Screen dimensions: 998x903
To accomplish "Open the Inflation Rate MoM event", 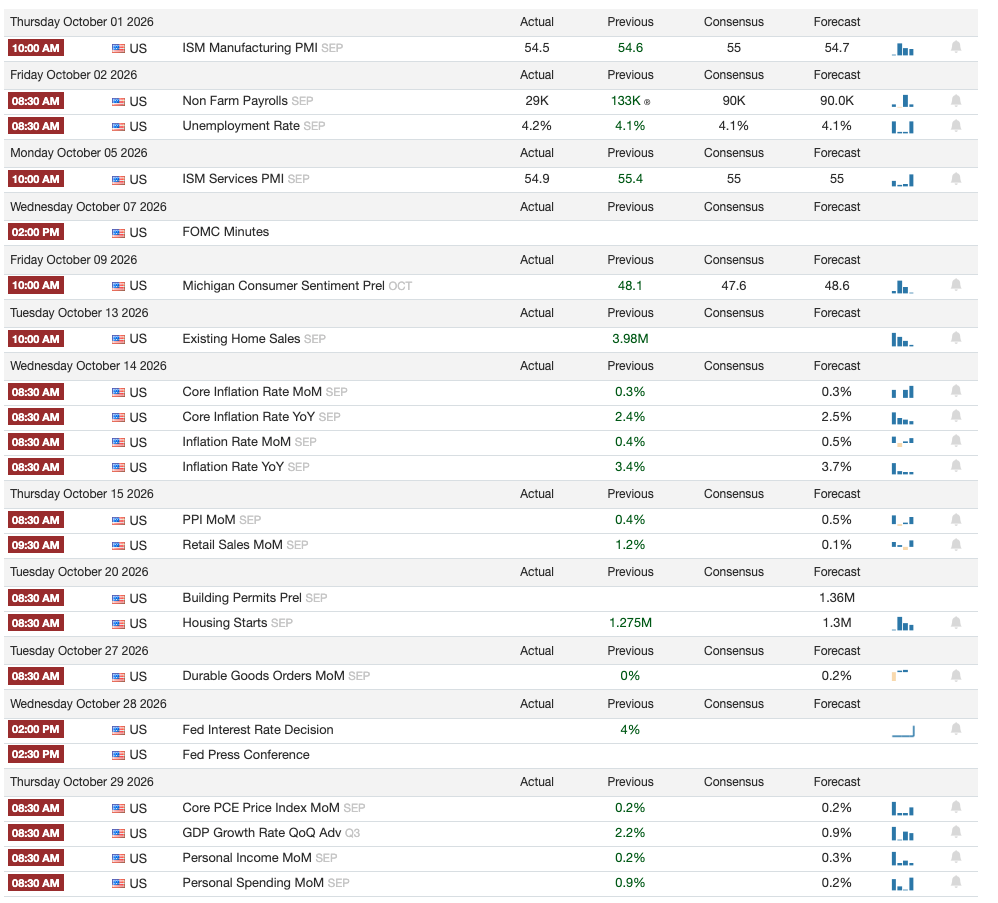I will 236,442.
